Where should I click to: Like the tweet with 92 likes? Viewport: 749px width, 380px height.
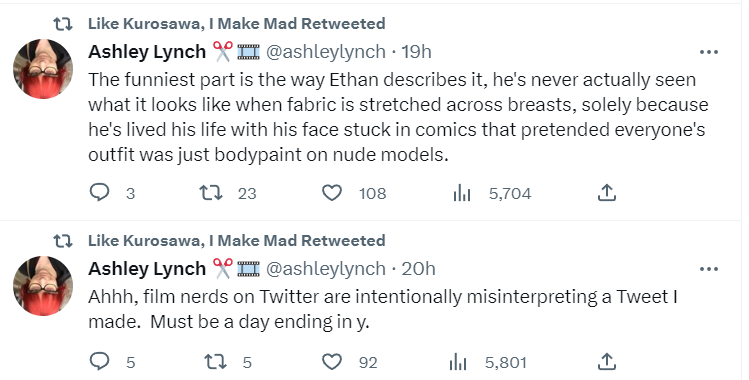pos(332,362)
